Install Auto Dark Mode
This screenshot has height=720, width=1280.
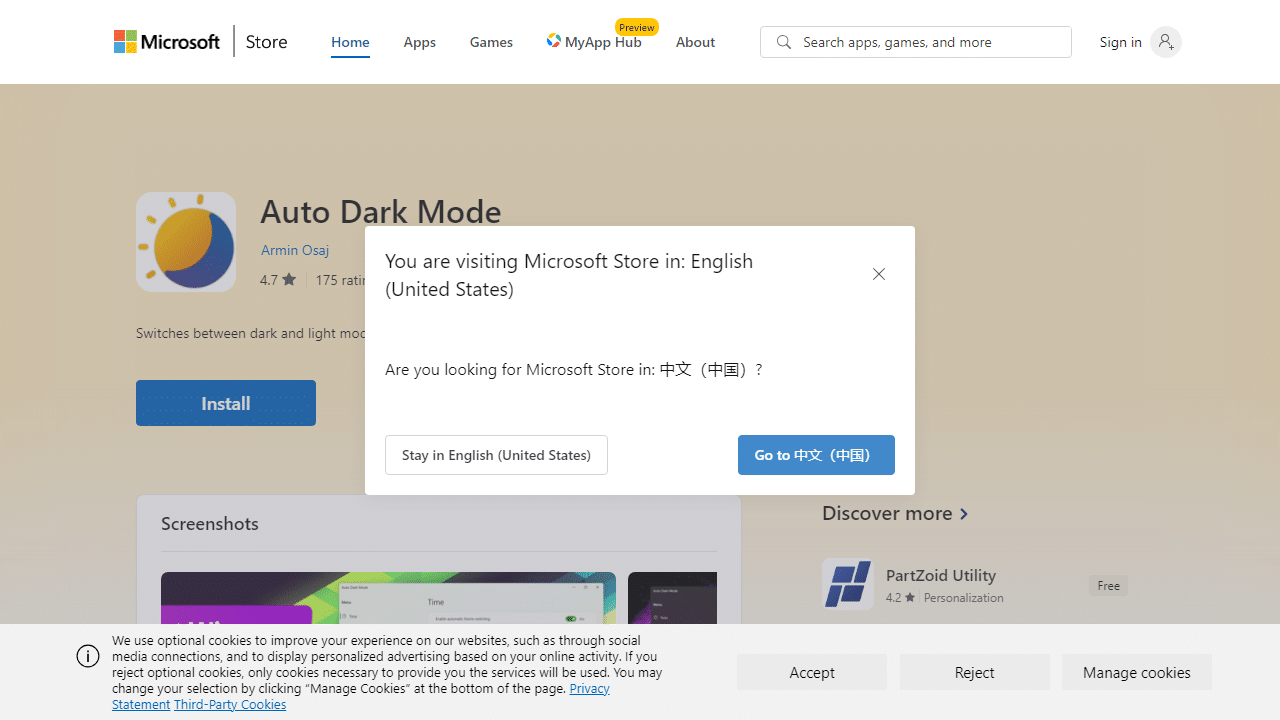click(x=226, y=403)
